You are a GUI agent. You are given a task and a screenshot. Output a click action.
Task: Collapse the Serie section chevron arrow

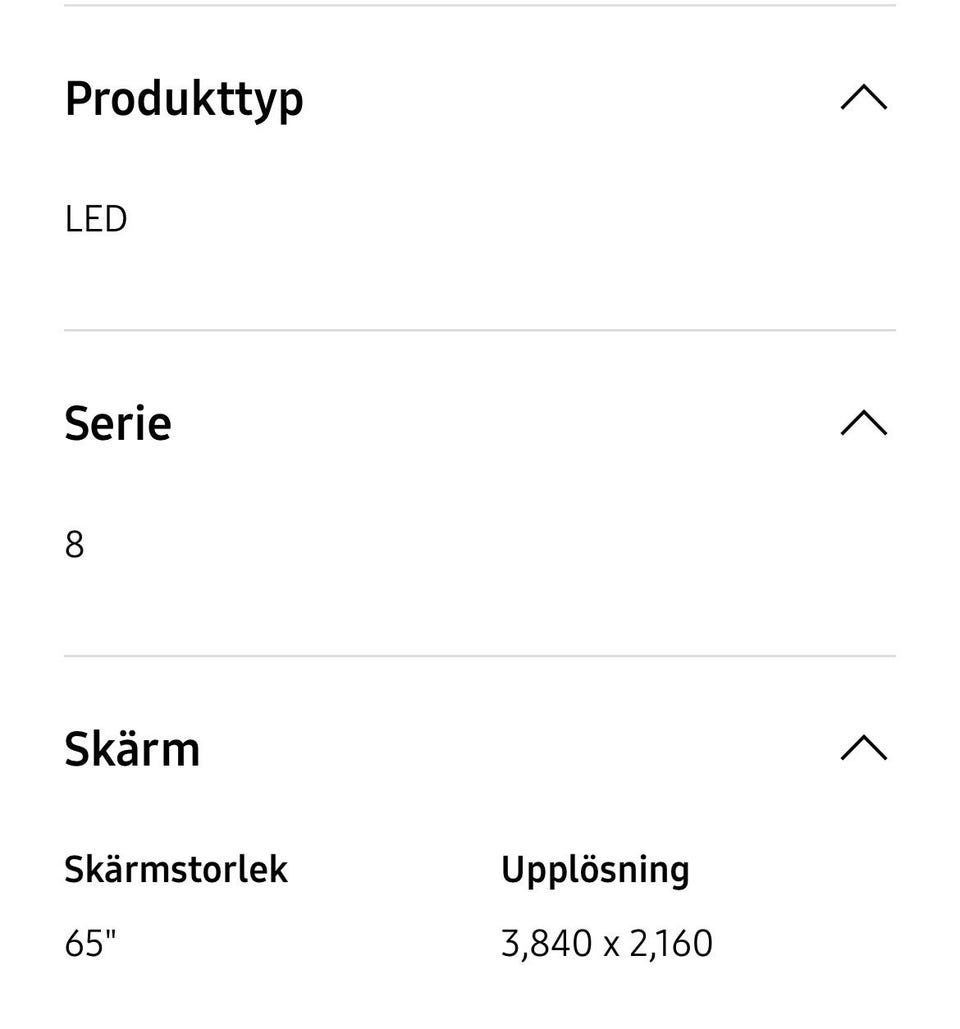[x=864, y=424]
